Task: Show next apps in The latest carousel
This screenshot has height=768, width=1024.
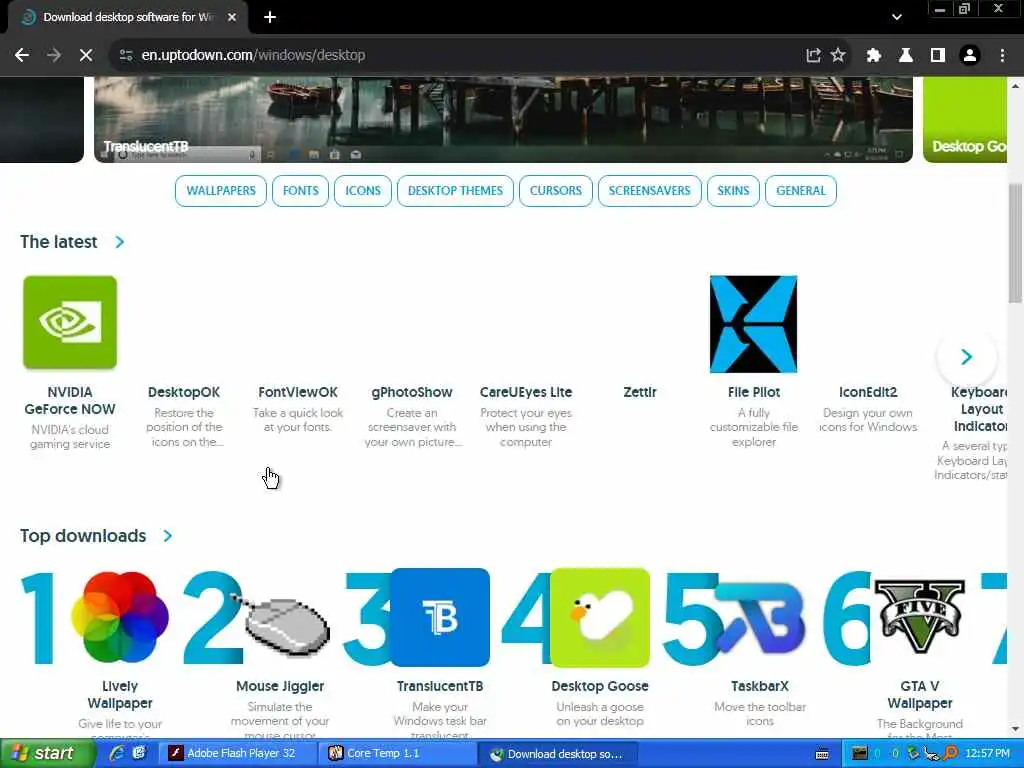Action: (967, 357)
